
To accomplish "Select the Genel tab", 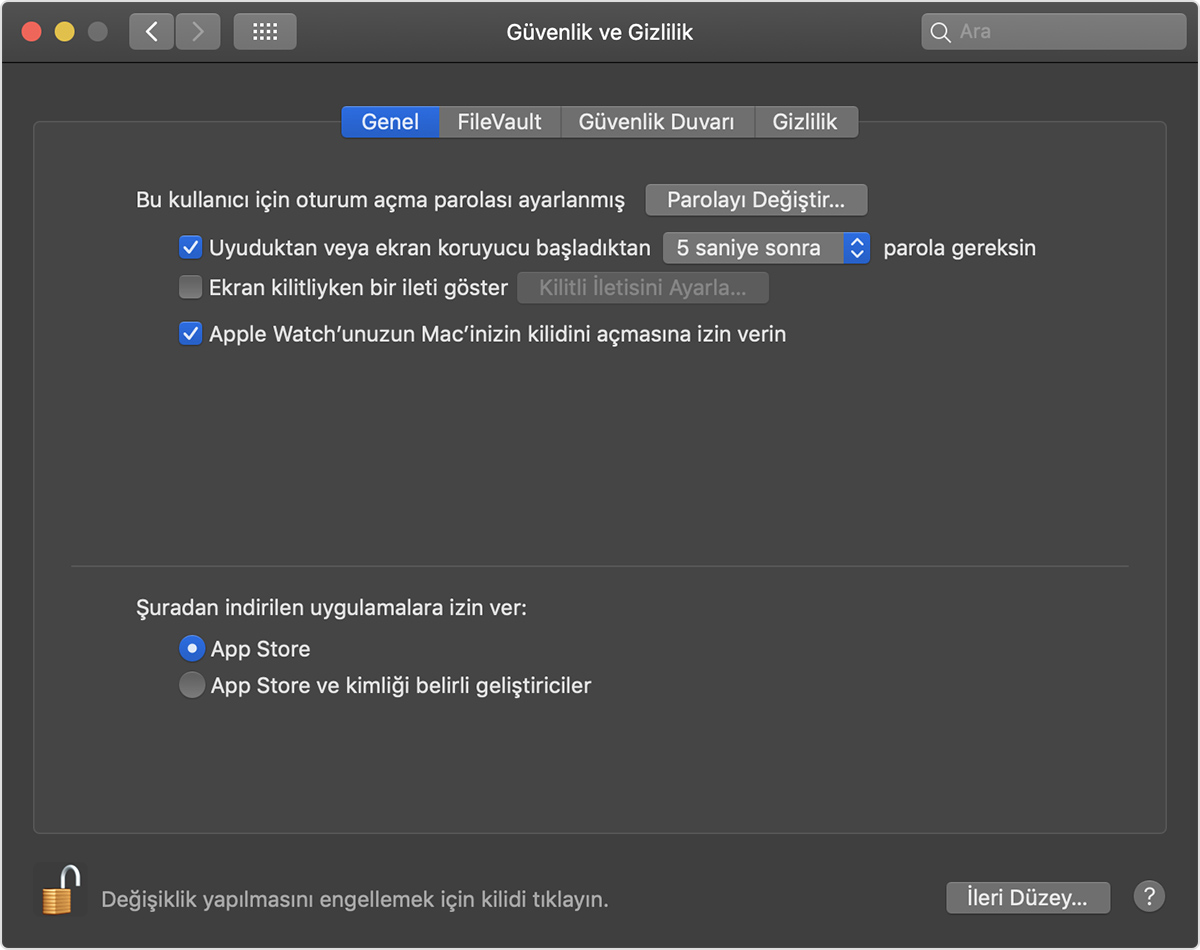I will pyautogui.click(x=390, y=122).
